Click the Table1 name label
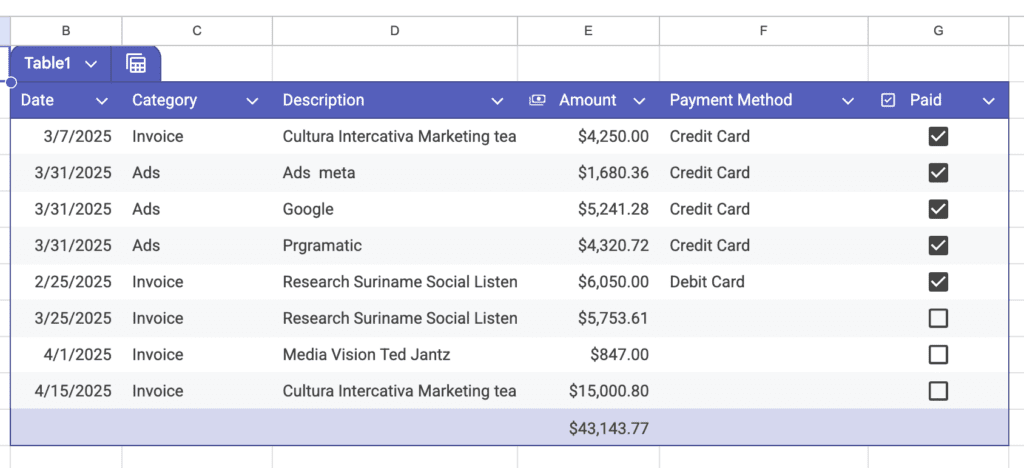The height and width of the screenshot is (468, 1024). tap(48, 64)
